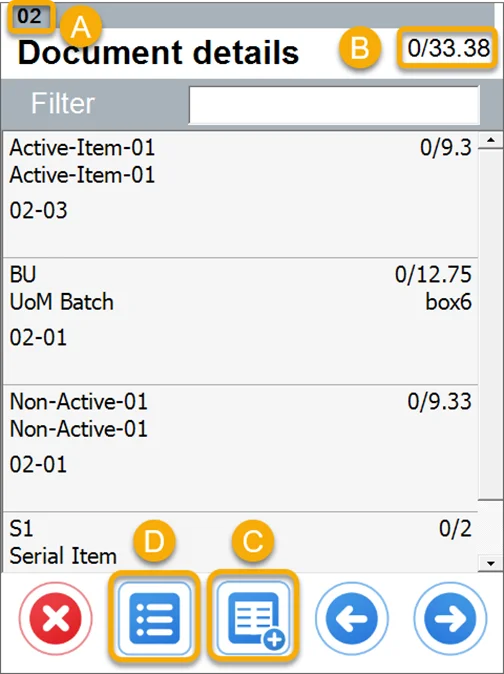Go back with the left arrow icon
The width and height of the screenshot is (504, 674).
pos(352,618)
